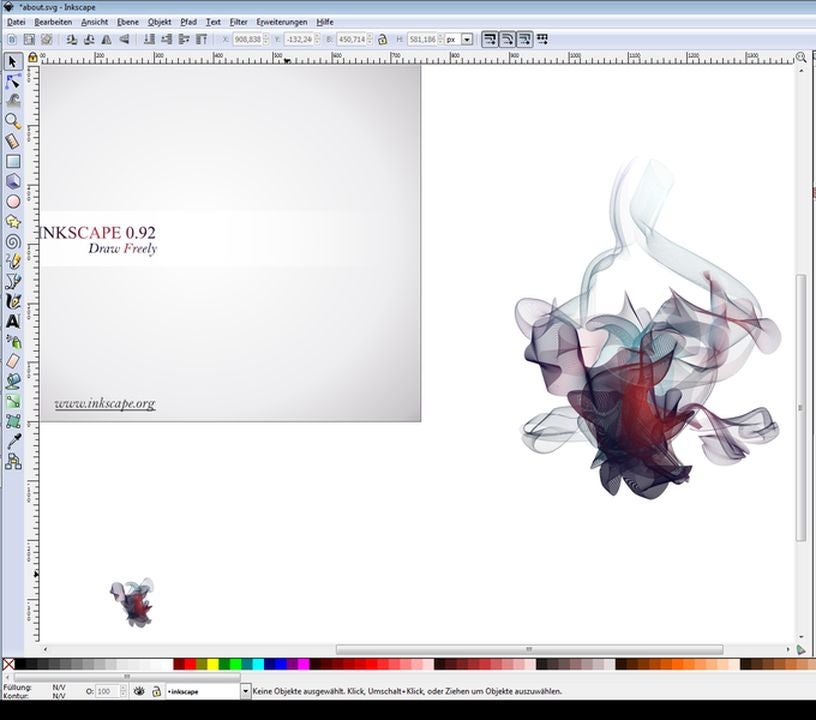The image size is (816, 720).
Task: Click the www.inkscape.org link text
Action: pos(105,404)
